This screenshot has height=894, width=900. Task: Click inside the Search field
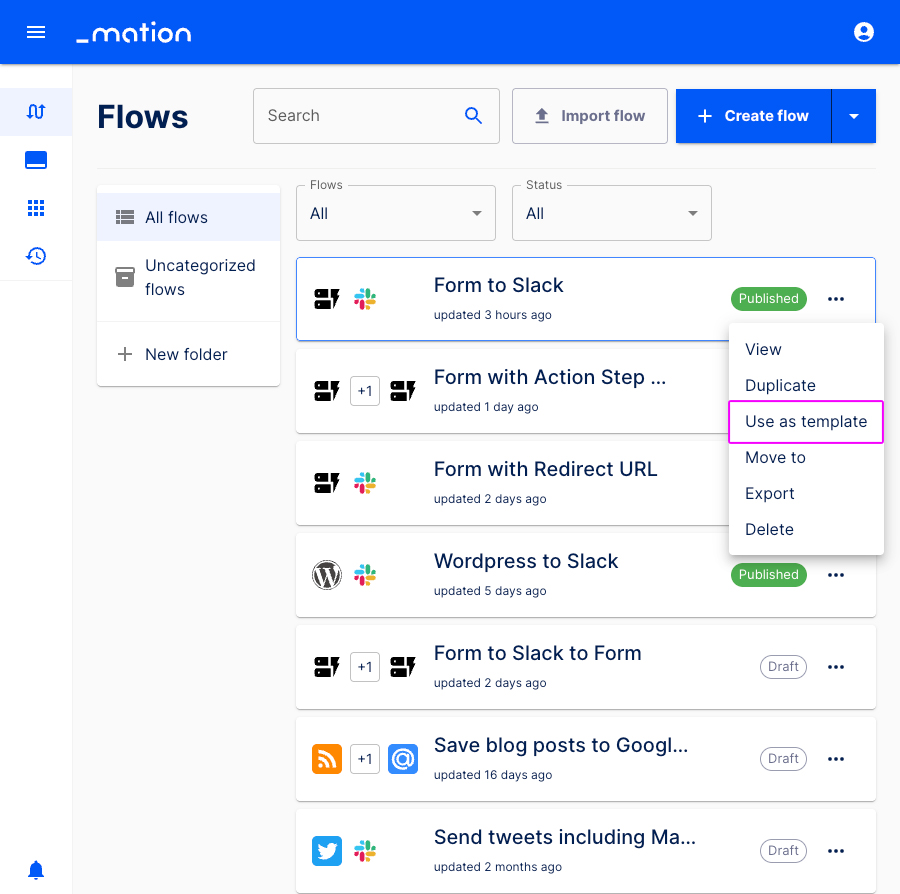point(360,115)
